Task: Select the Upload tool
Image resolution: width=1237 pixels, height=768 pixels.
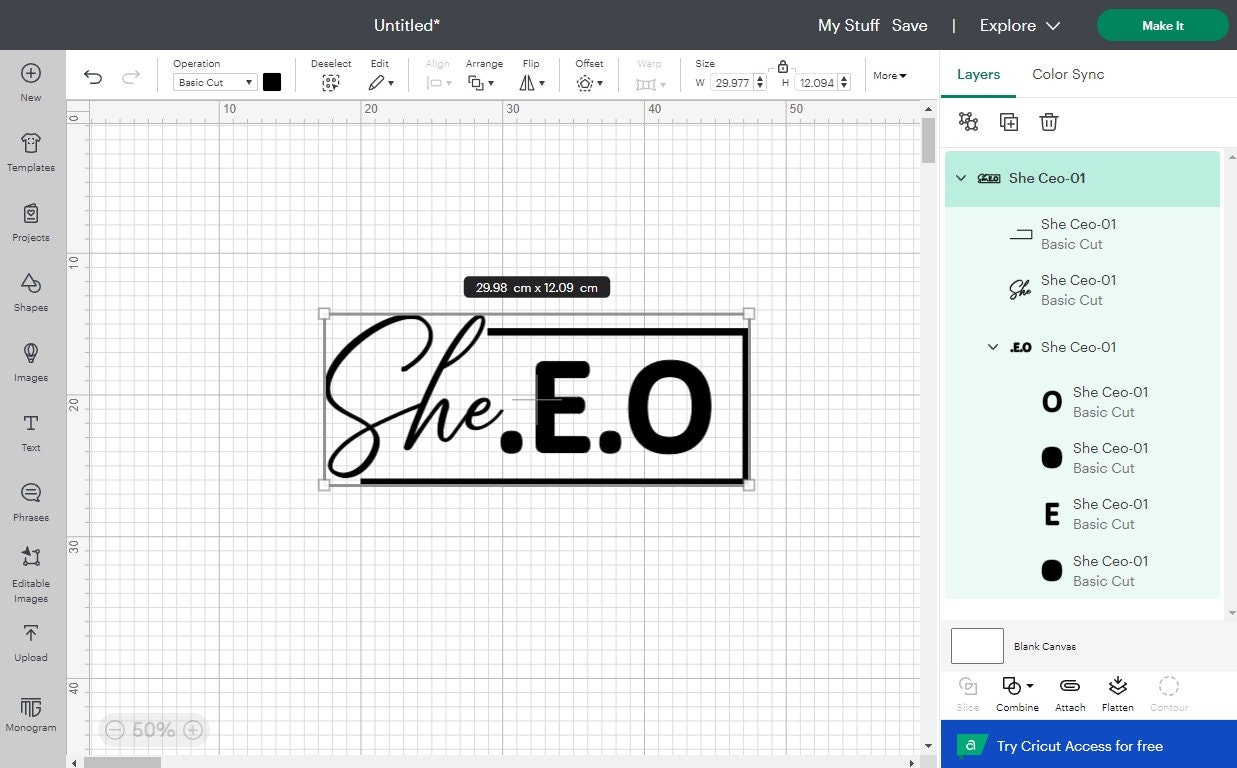Action: (x=30, y=645)
